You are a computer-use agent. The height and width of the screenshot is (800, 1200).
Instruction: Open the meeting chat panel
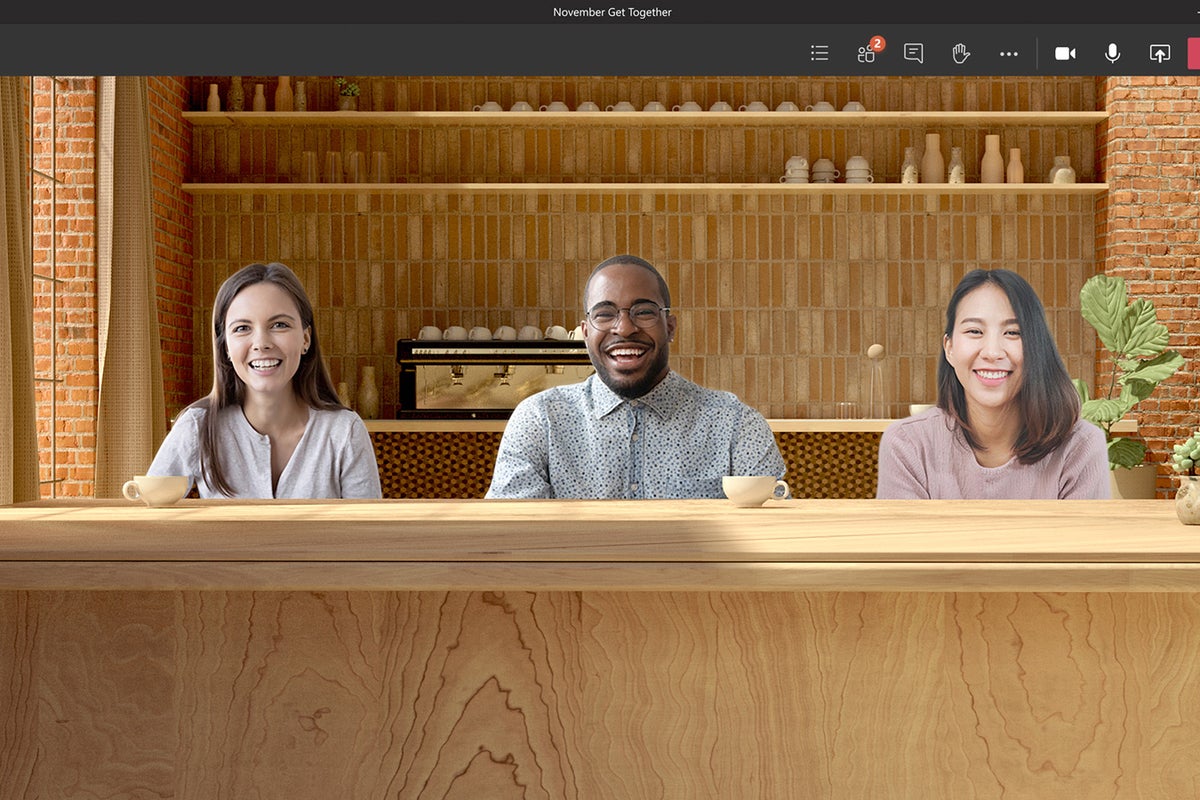913,53
